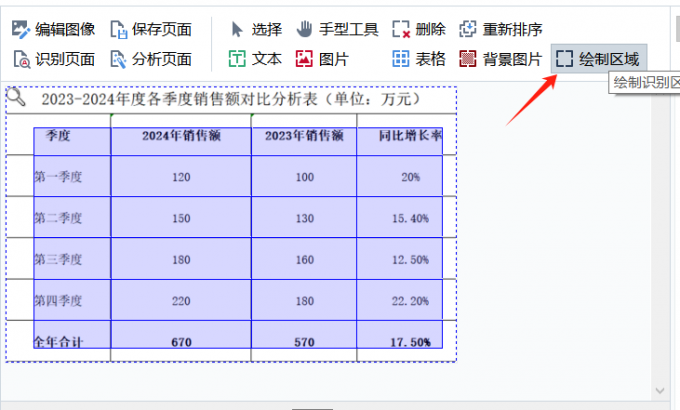Click the row label 第二季度
This screenshot has width=680, height=410.
(58, 218)
